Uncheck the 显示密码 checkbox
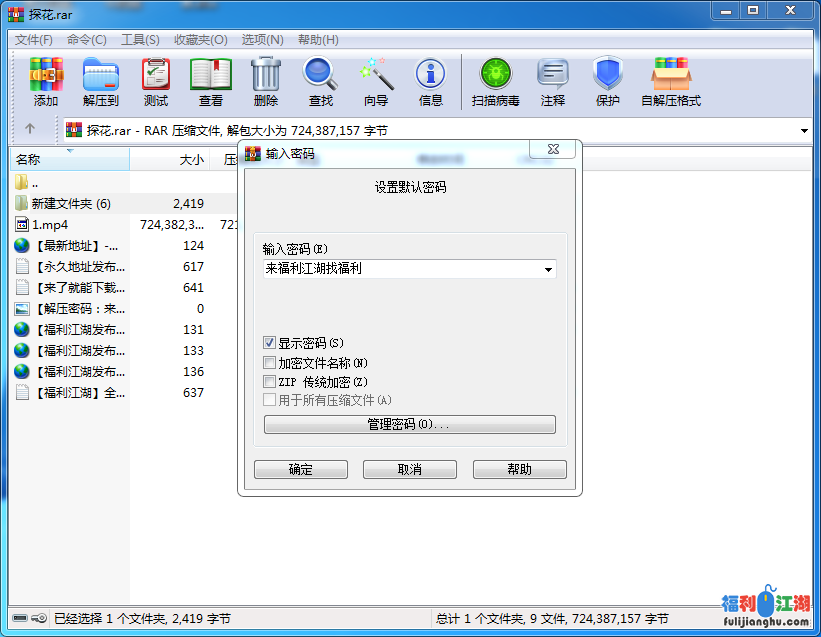Viewport: 821px width, 637px height. tap(269, 342)
